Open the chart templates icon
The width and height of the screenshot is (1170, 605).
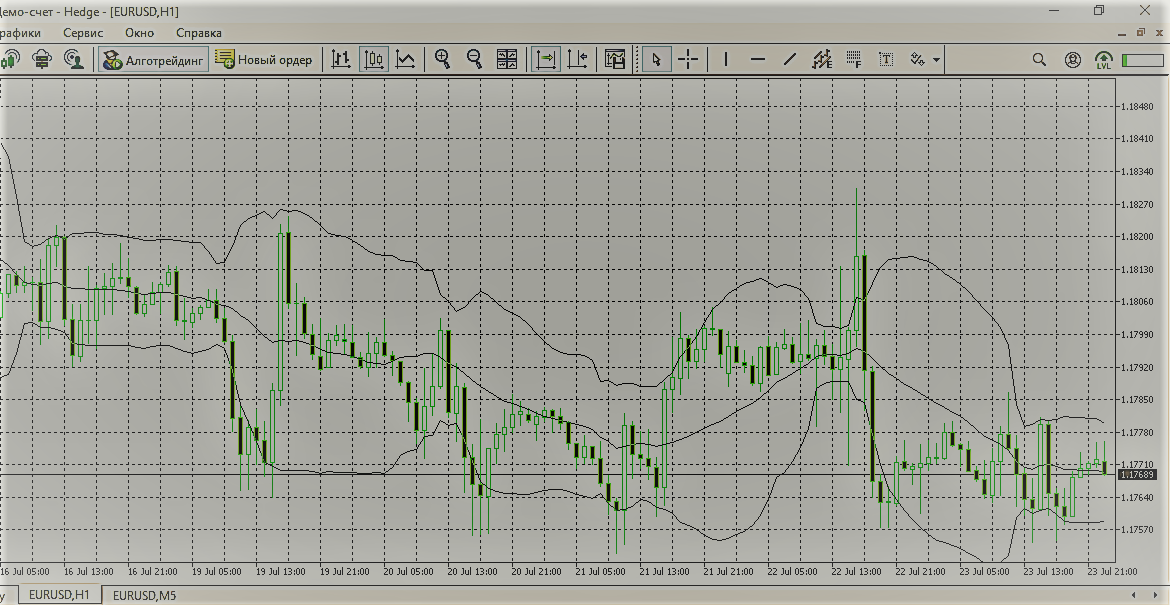tap(615, 59)
